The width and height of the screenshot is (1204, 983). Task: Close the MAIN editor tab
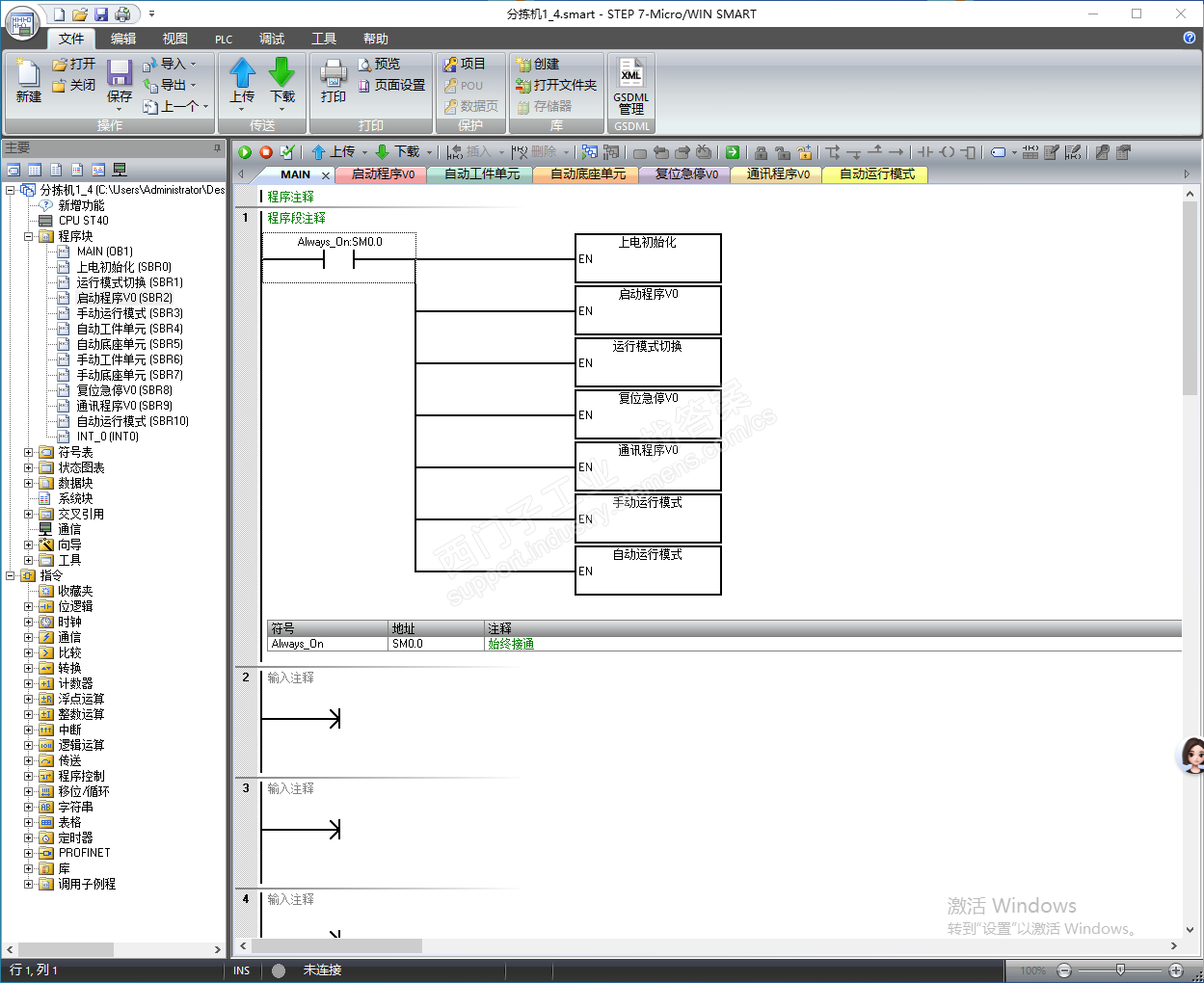coord(326,175)
